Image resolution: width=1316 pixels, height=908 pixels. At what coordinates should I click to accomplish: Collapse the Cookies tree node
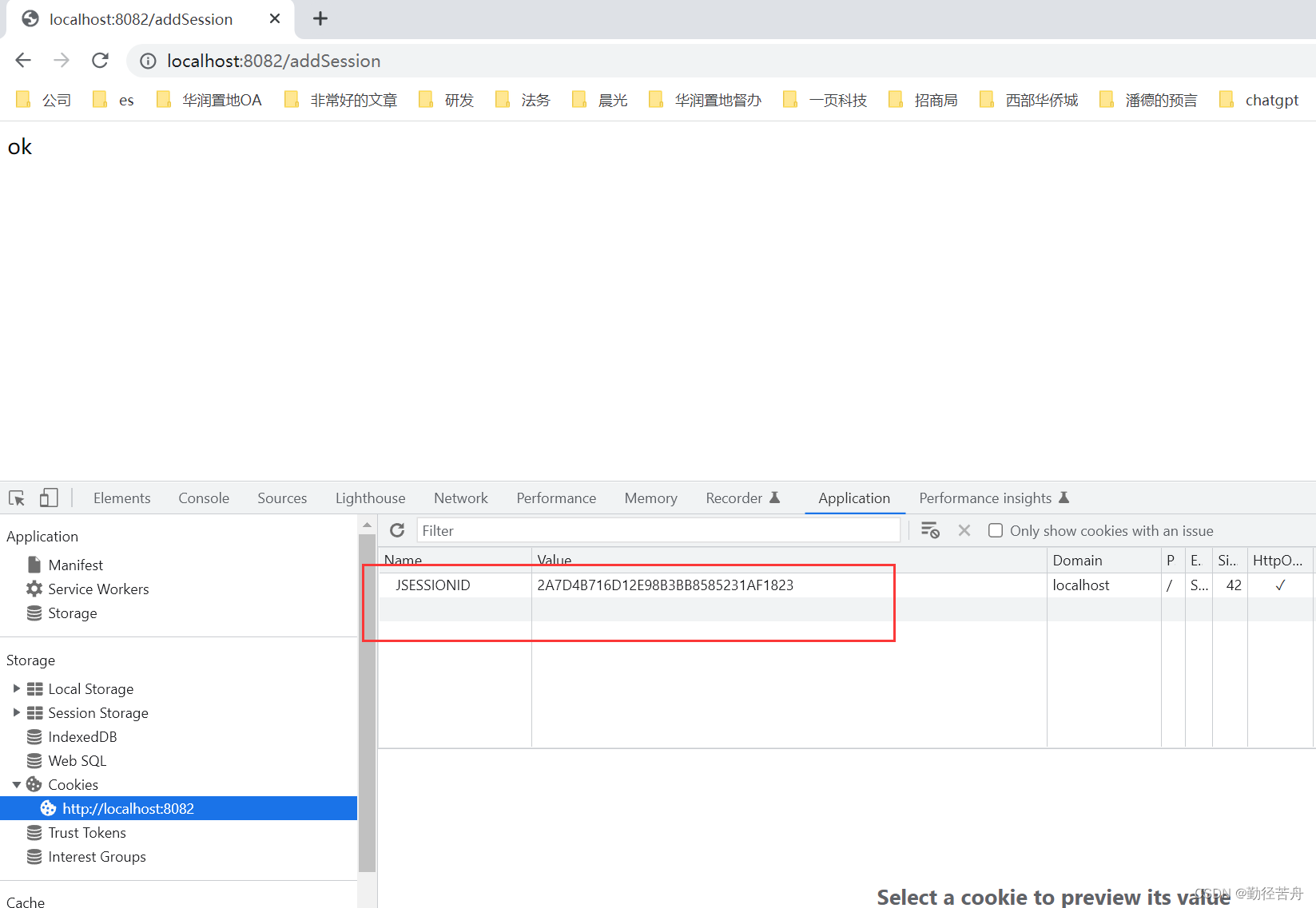tap(16, 784)
